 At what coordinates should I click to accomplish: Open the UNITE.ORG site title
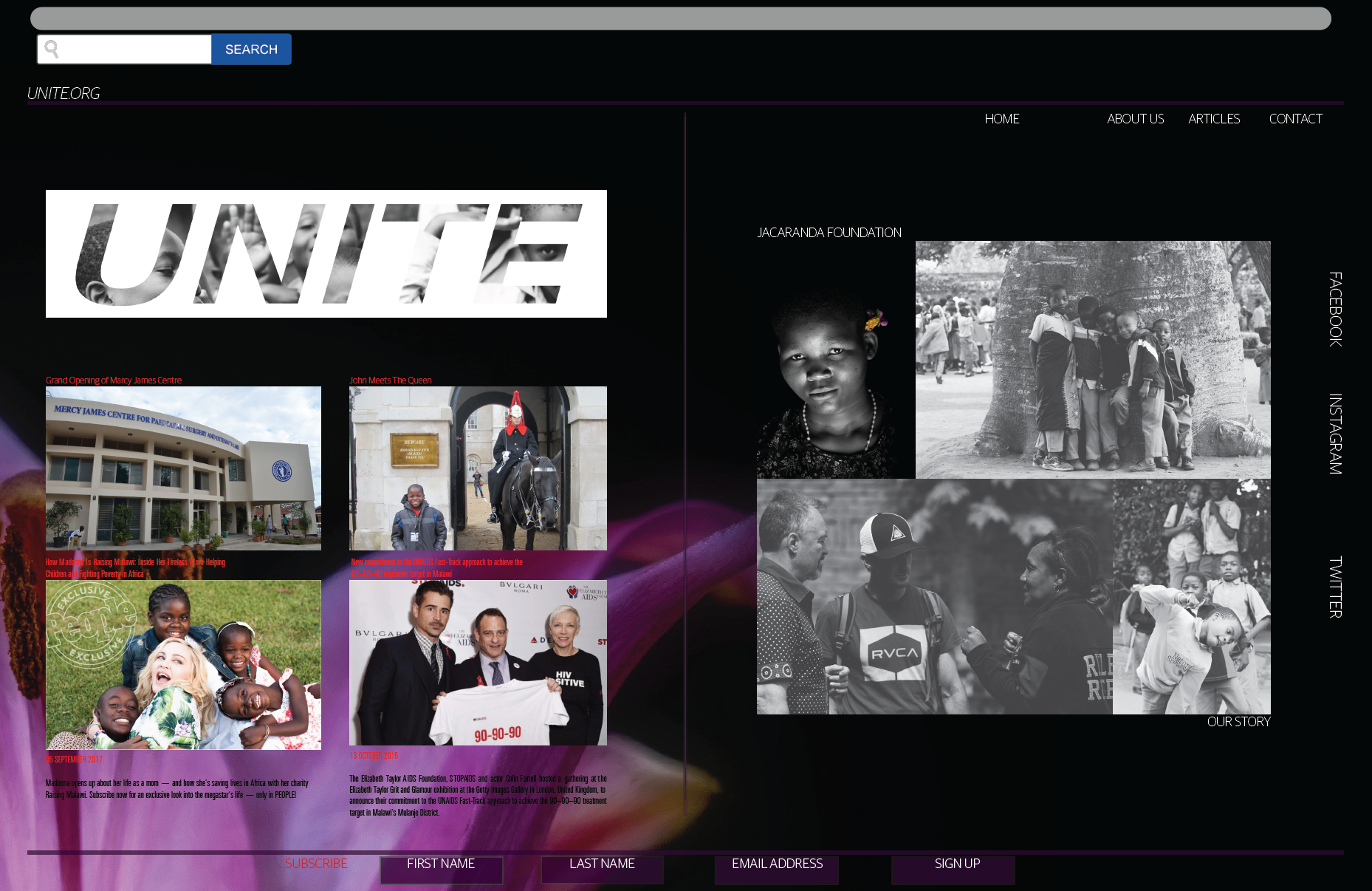(x=64, y=93)
